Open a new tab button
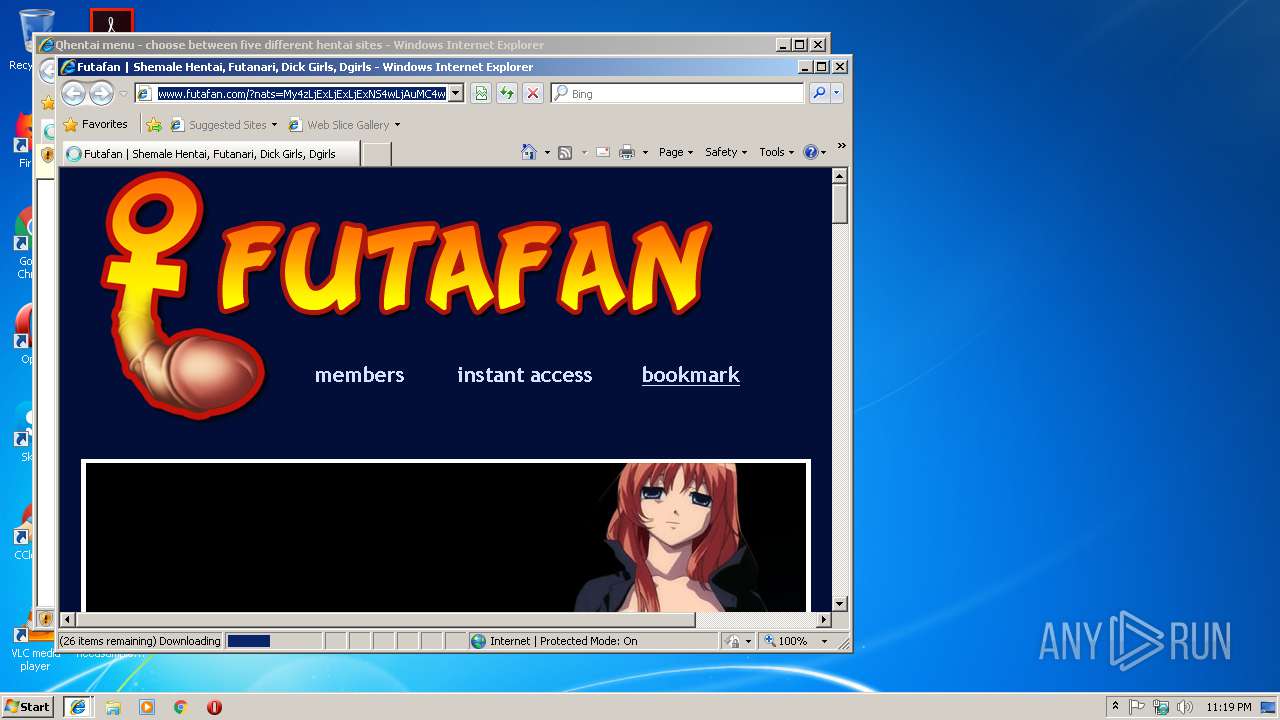 [x=375, y=154]
